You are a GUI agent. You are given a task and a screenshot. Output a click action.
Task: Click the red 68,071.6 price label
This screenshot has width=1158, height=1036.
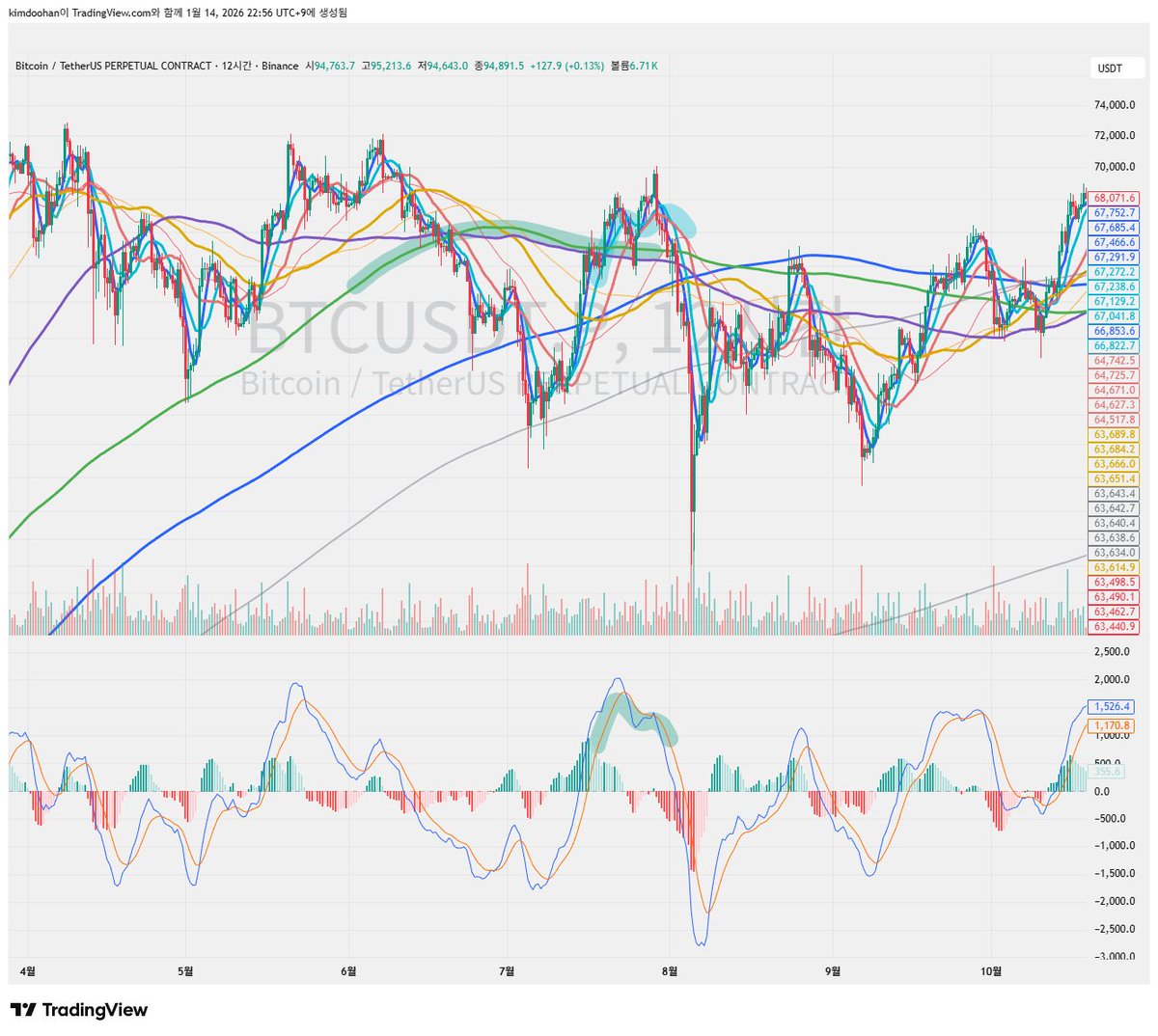pyautogui.click(x=1114, y=198)
